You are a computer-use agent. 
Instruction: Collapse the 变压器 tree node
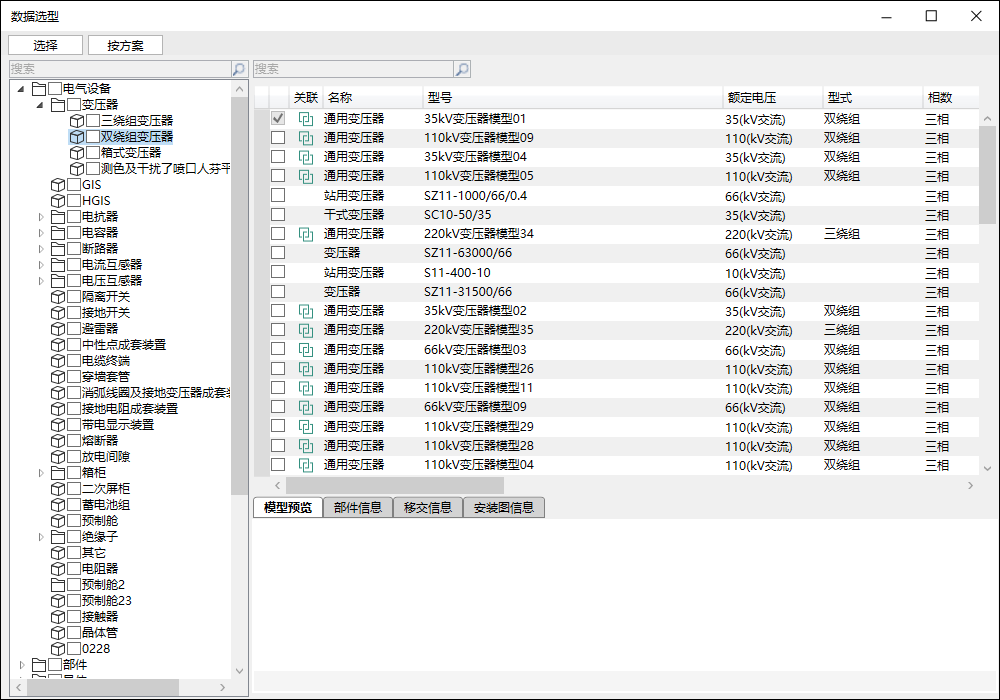[x=41, y=105]
